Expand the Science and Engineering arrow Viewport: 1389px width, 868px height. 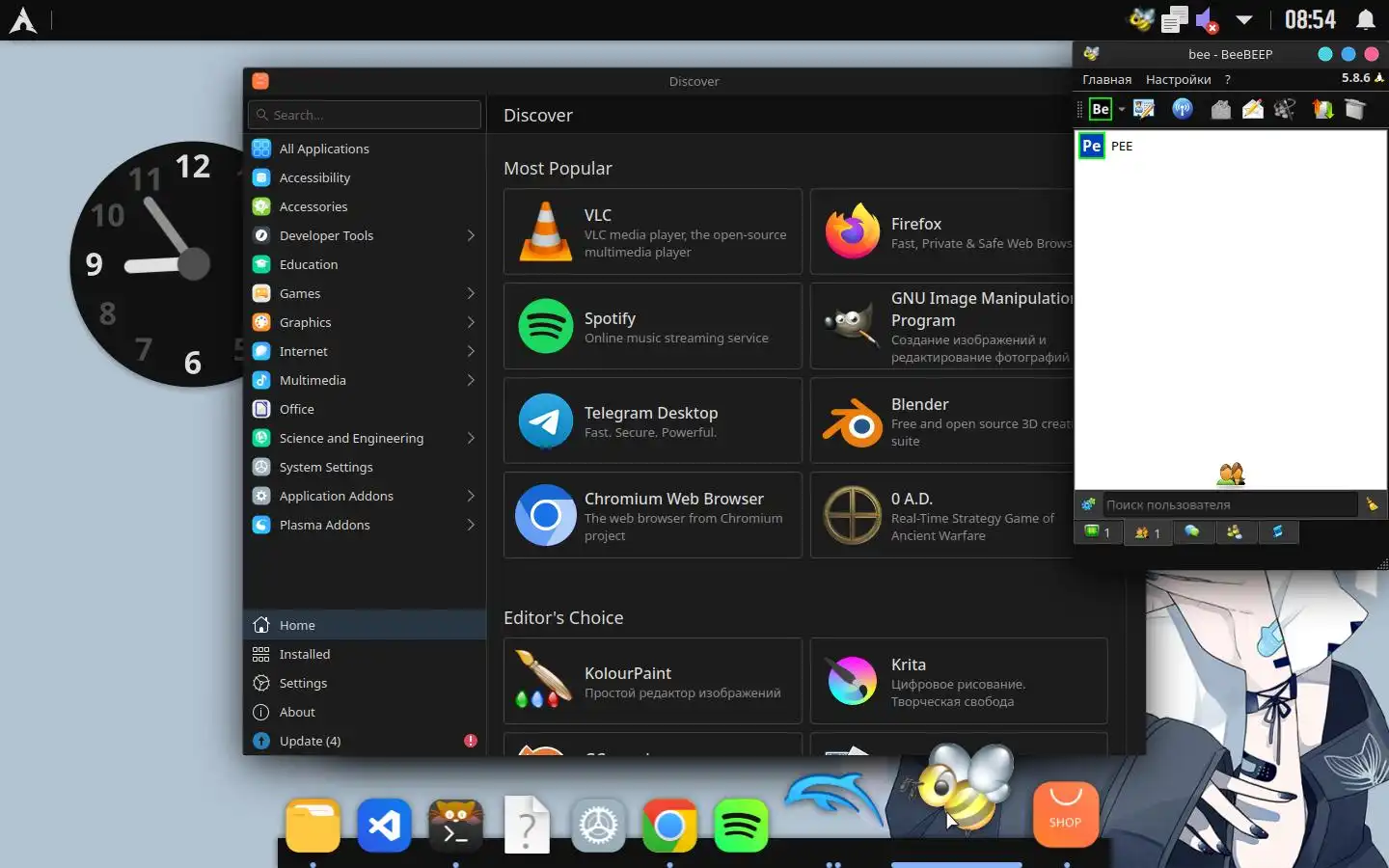(x=471, y=438)
